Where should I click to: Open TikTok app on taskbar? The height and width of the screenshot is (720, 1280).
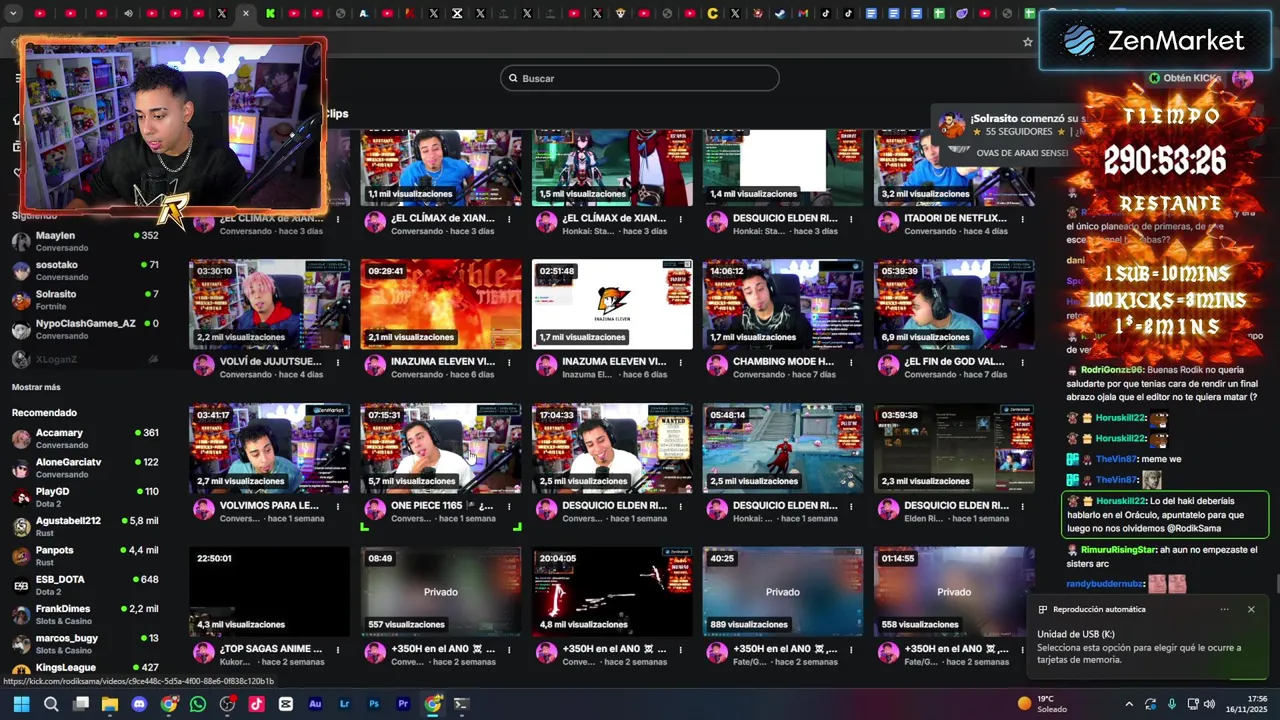[x=256, y=704]
